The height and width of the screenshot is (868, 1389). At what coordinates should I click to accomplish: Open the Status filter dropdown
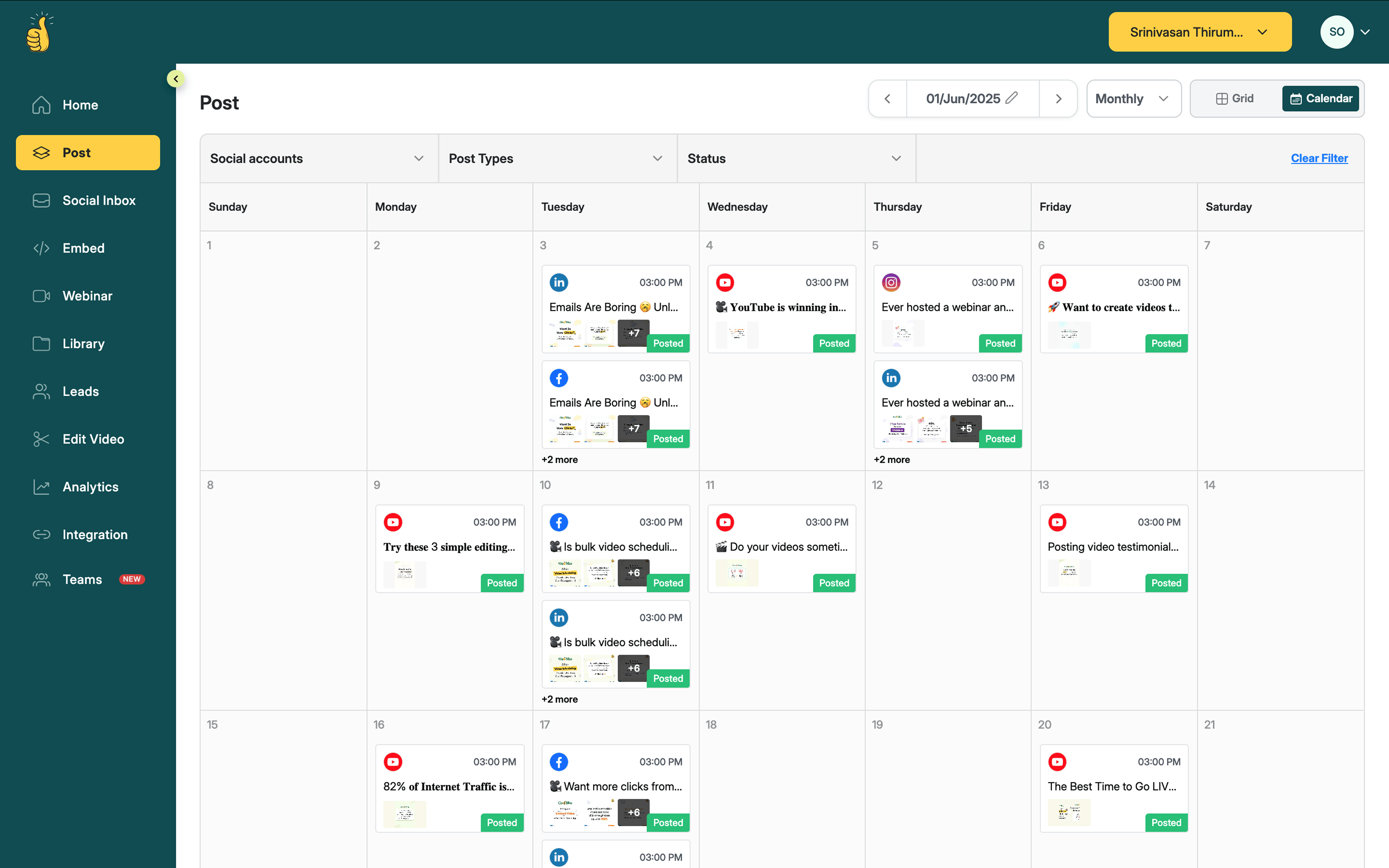pyautogui.click(x=796, y=158)
